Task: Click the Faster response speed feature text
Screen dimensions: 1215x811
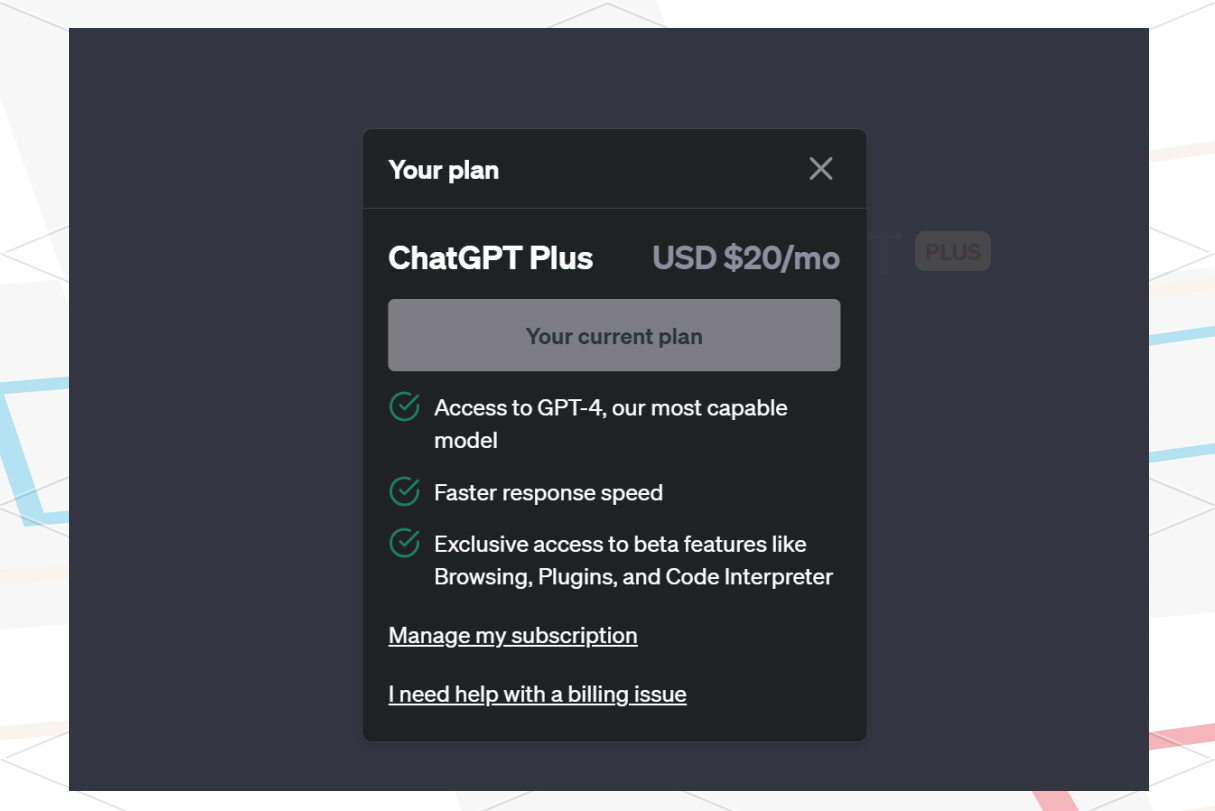Action: click(x=548, y=493)
